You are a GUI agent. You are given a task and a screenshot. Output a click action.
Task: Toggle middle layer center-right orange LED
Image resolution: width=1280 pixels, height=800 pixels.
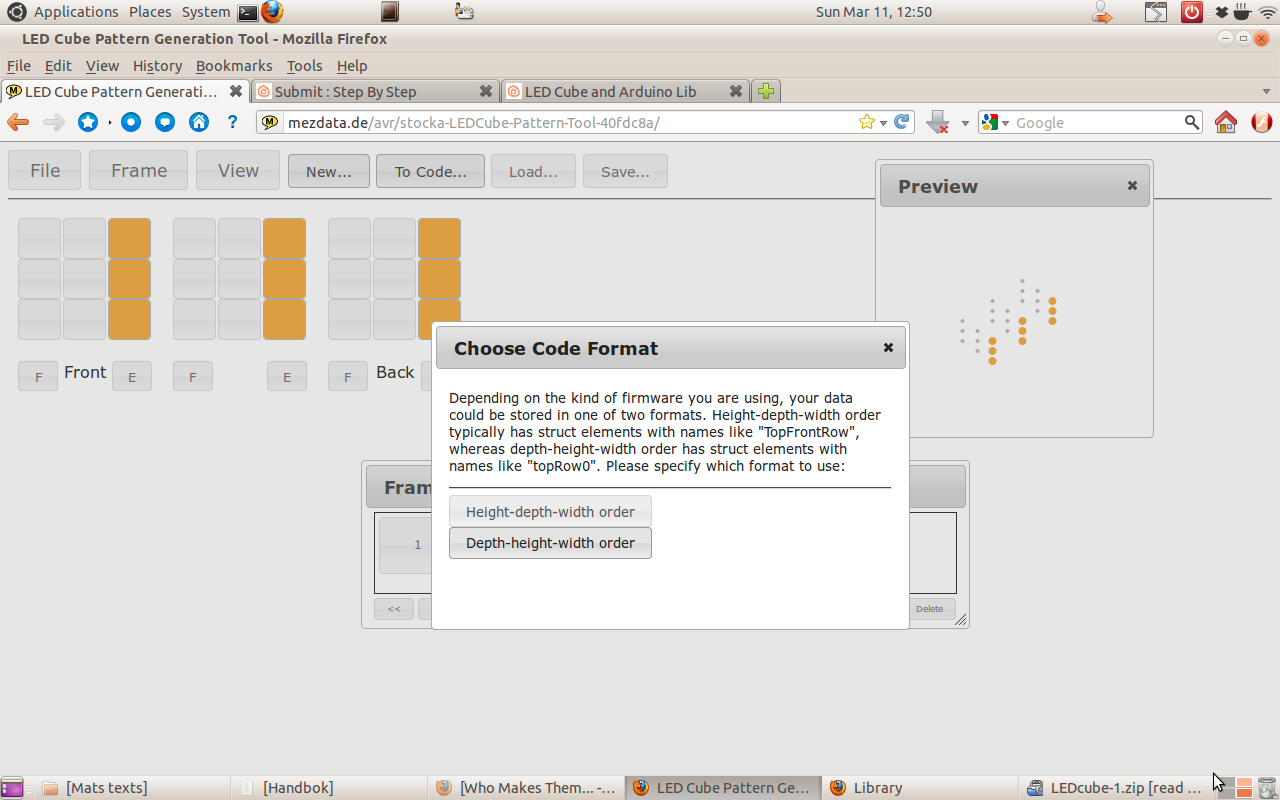(x=284, y=279)
